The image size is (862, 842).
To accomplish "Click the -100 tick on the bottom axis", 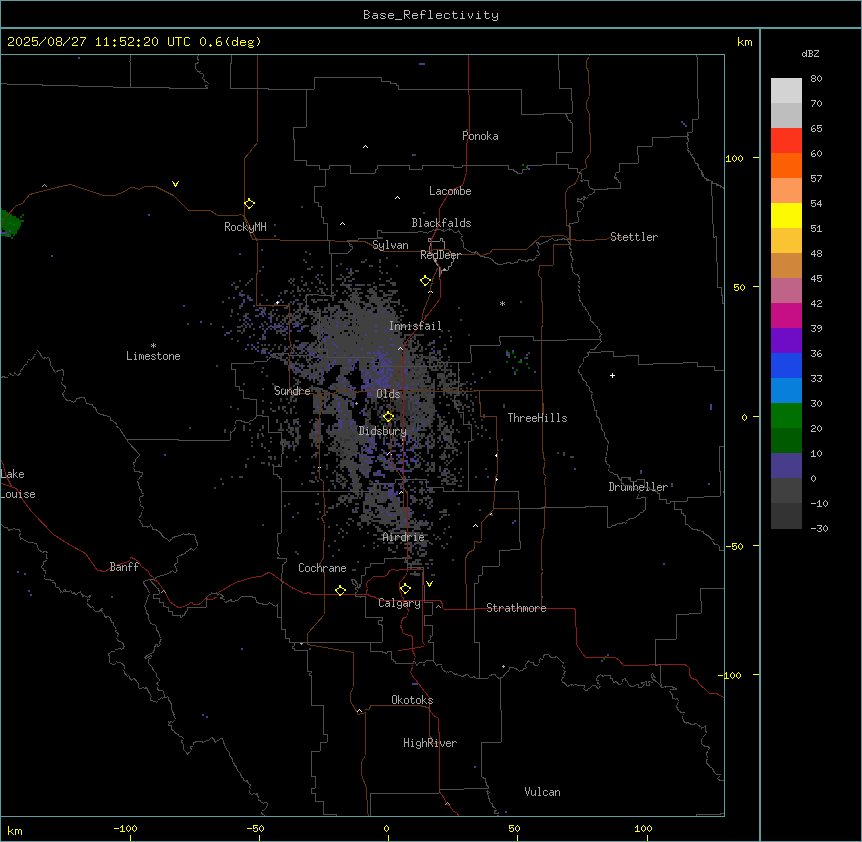I will click(125, 828).
